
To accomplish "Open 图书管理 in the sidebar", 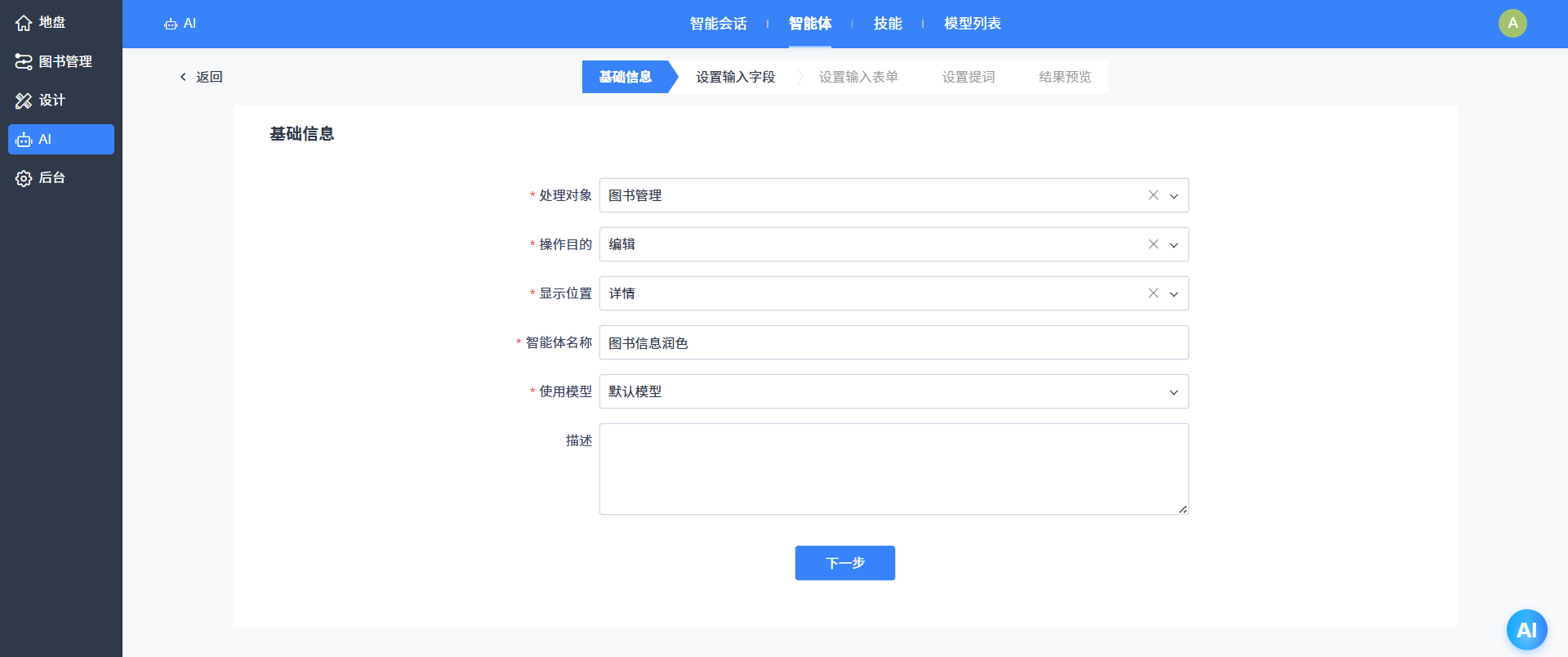I will (x=61, y=61).
